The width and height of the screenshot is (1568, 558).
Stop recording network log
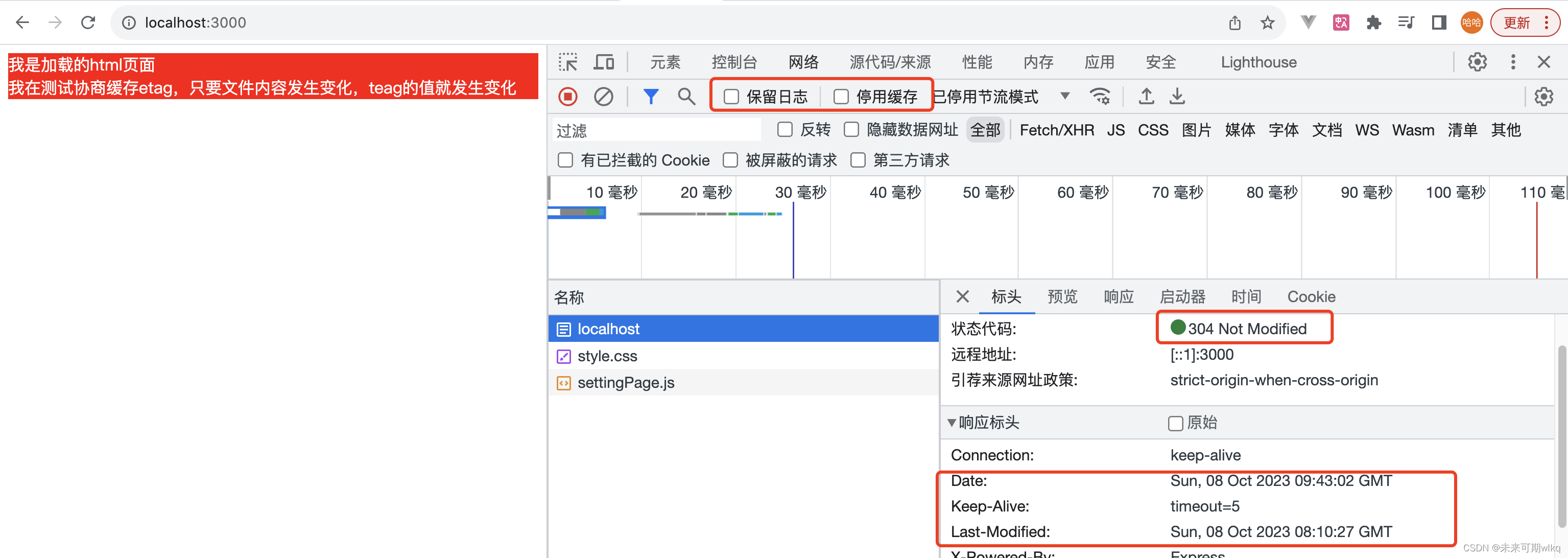[x=568, y=97]
